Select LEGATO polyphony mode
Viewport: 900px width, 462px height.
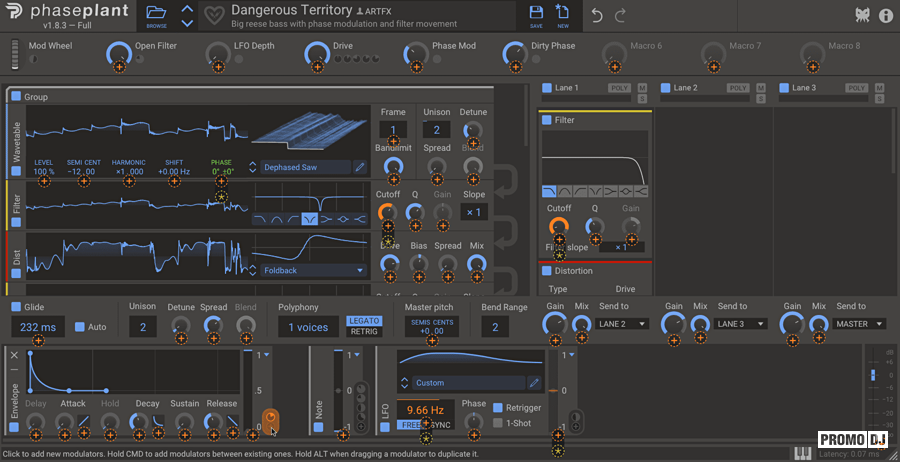point(363,320)
